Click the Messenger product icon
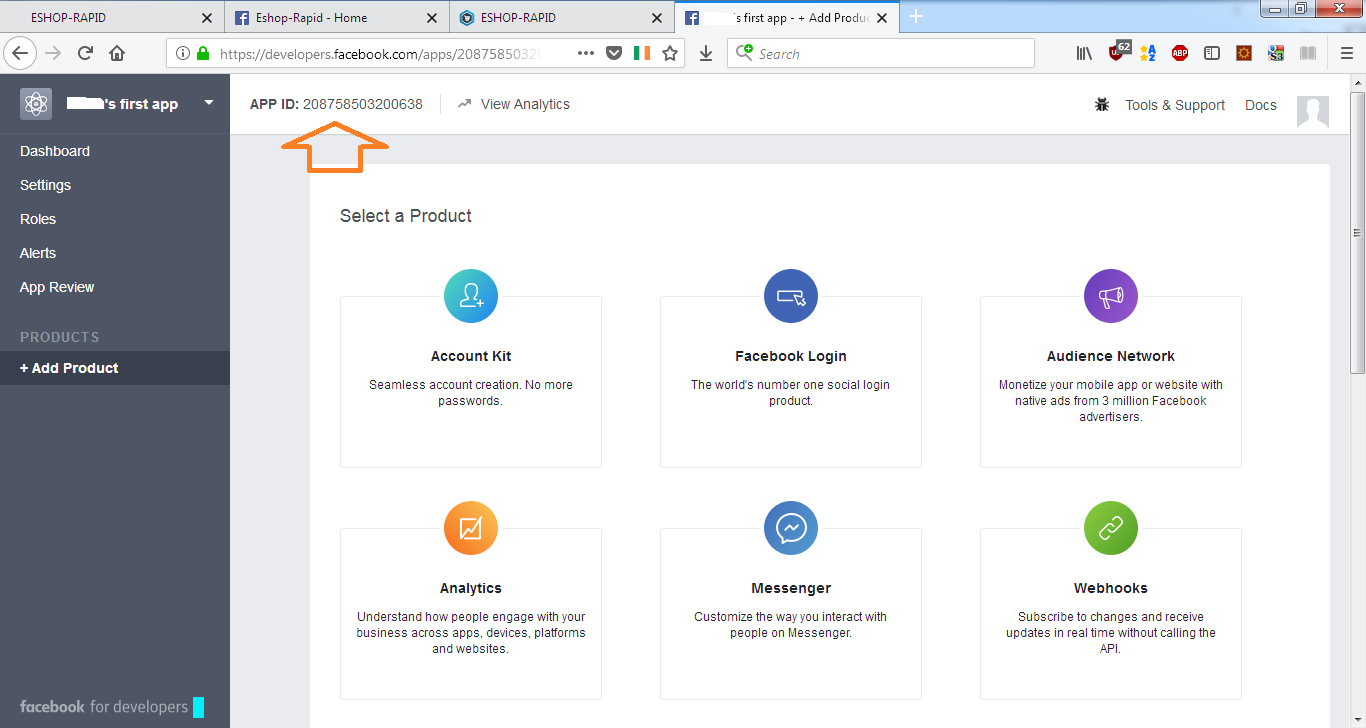1366x728 pixels. (791, 528)
